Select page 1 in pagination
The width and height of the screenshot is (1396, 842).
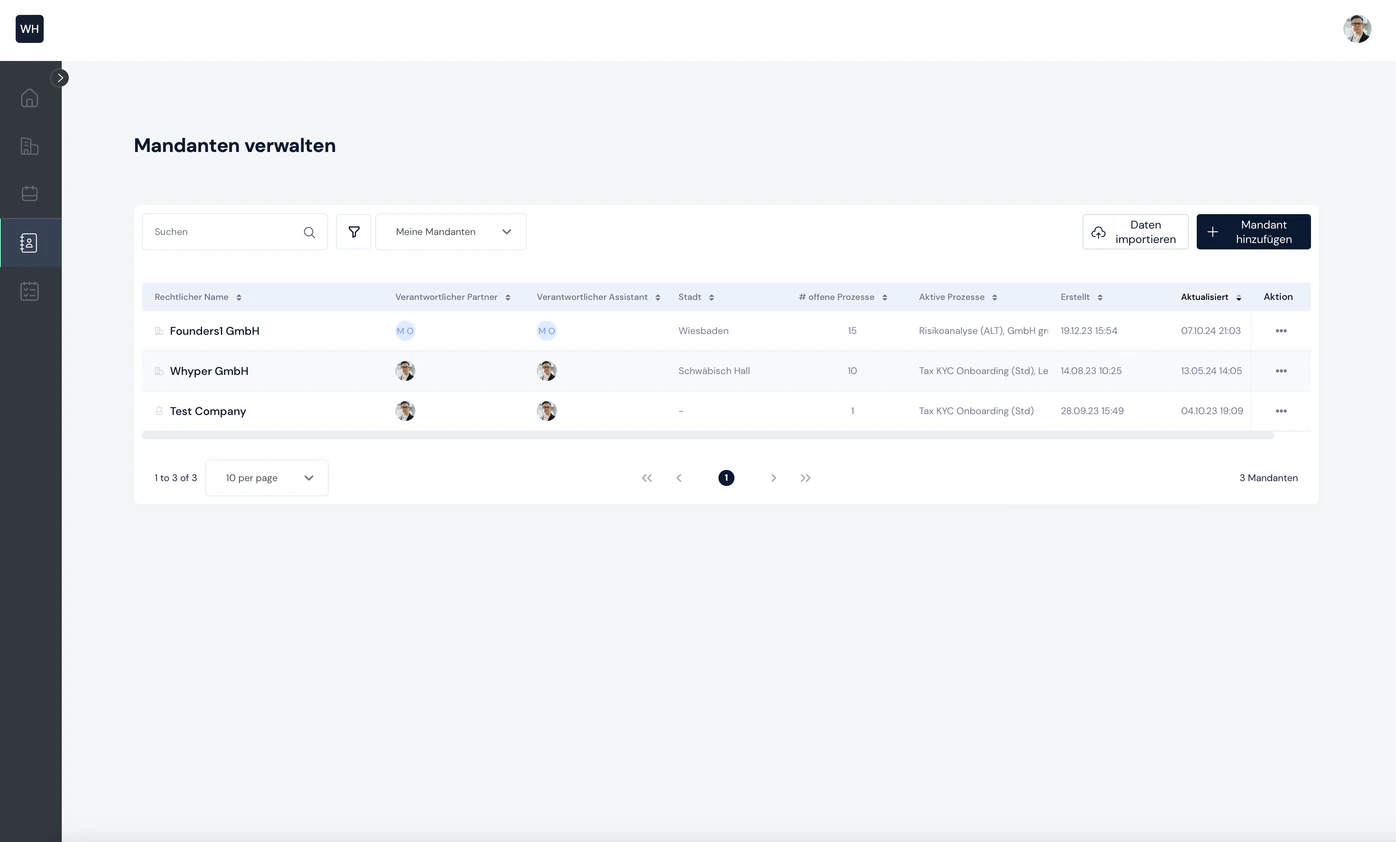pos(726,478)
